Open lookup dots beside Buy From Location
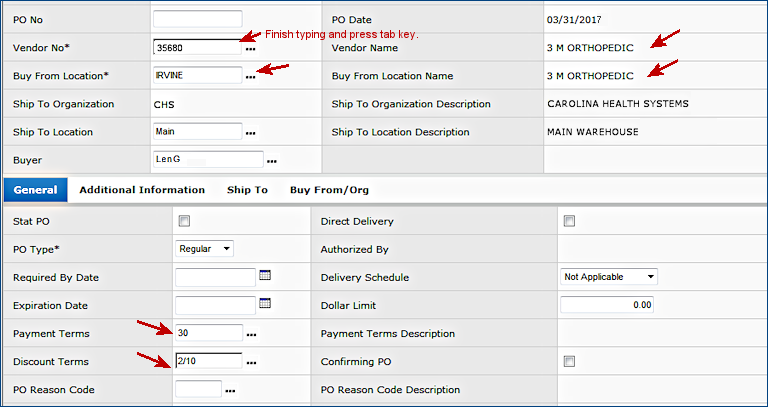Image resolution: width=768 pixels, height=407 pixels. pyautogui.click(x=251, y=77)
